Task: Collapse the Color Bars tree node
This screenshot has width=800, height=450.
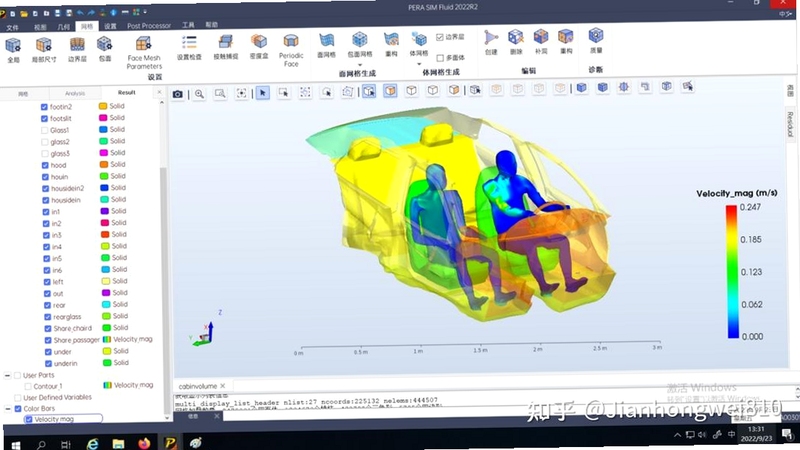Action: 8,409
